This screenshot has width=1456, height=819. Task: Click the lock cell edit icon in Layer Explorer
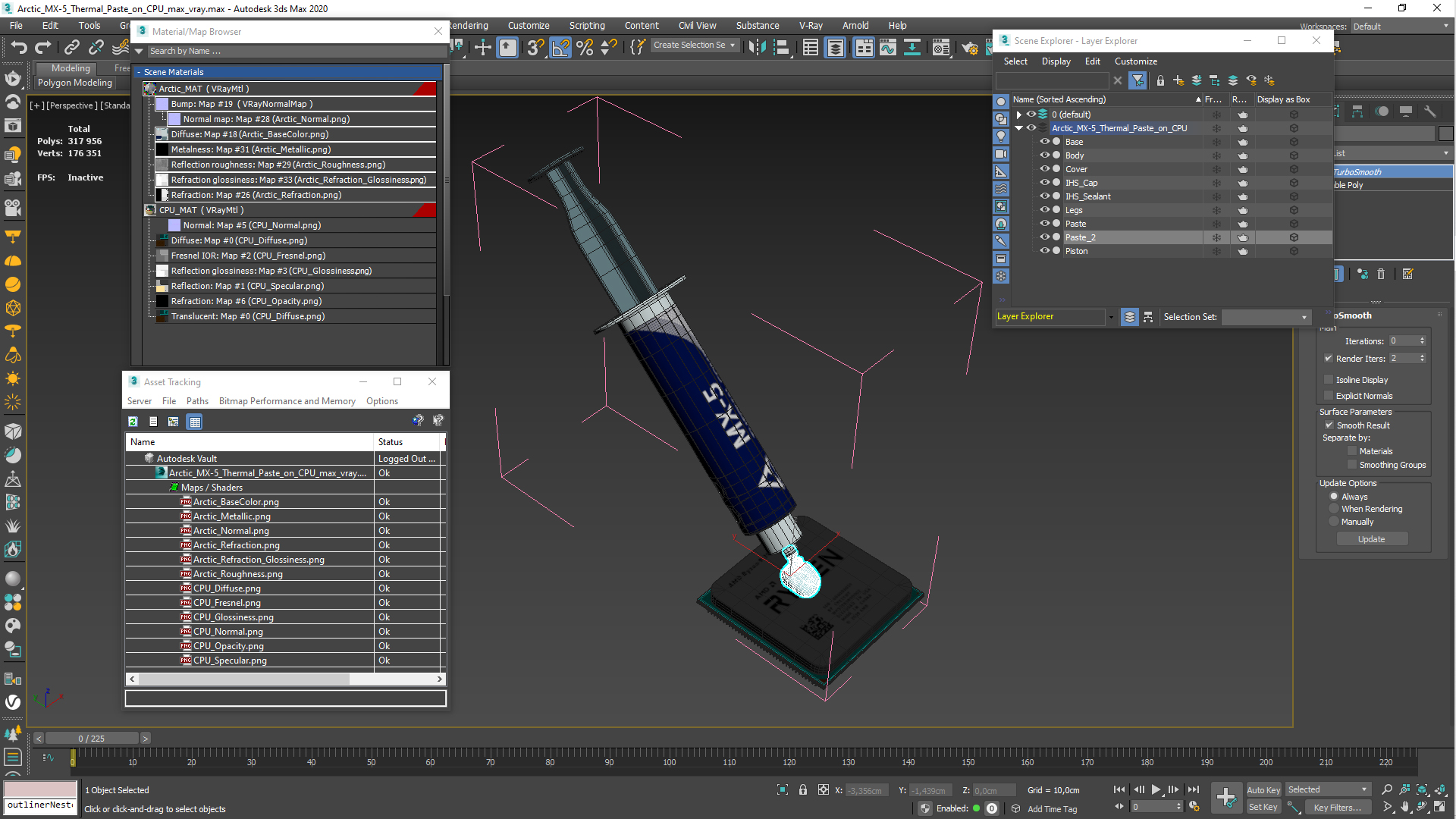click(1160, 80)
